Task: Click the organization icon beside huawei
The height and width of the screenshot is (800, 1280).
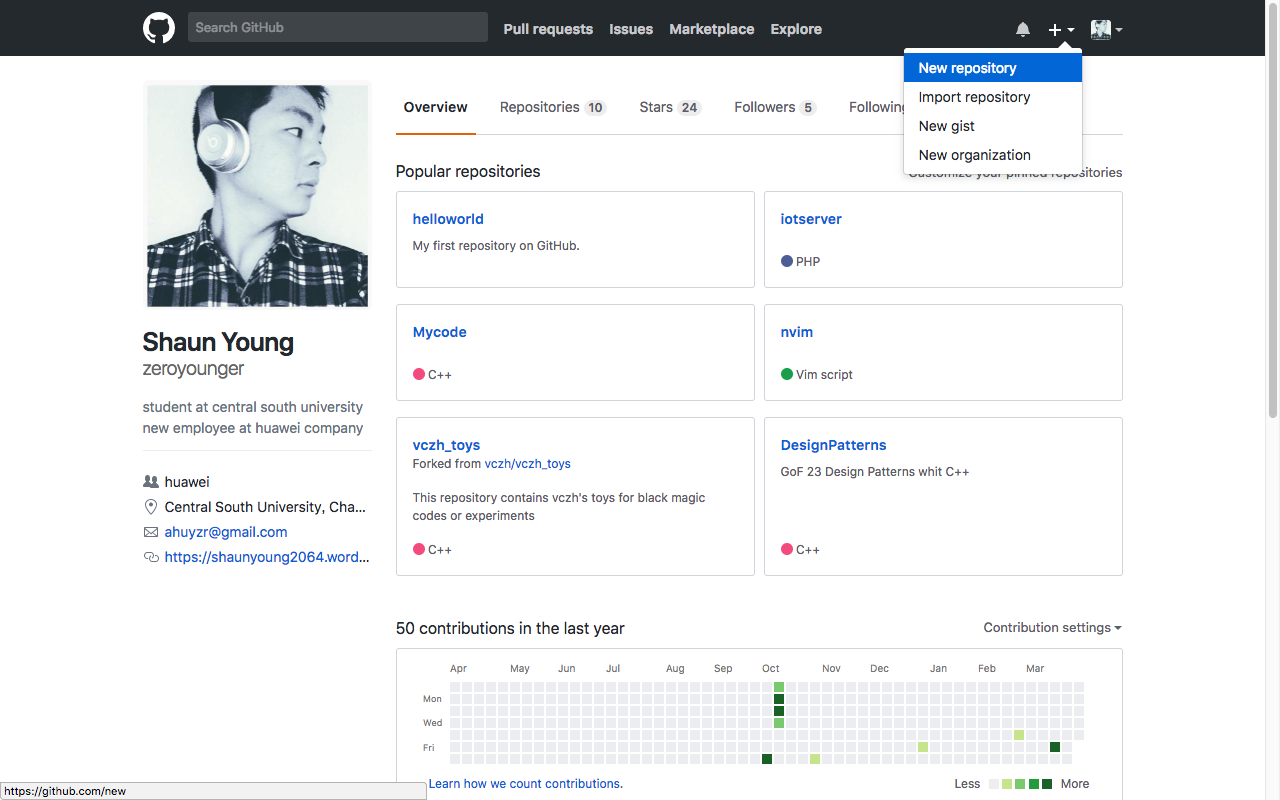Action: point(151,481)
